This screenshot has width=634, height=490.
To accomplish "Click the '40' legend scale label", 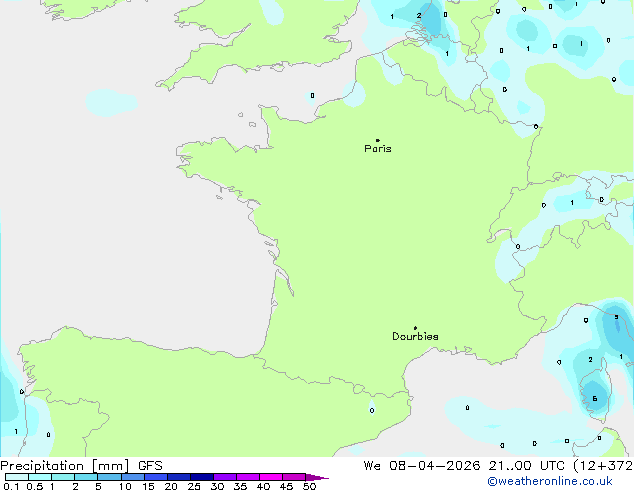I will pyautogui.click(x=263, y=486).
